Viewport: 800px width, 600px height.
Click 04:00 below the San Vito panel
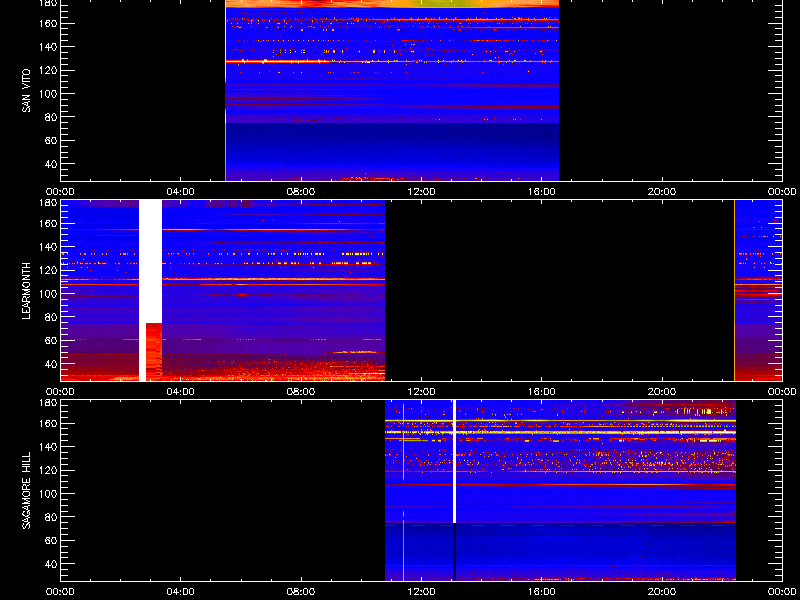(x=181, y=192)
